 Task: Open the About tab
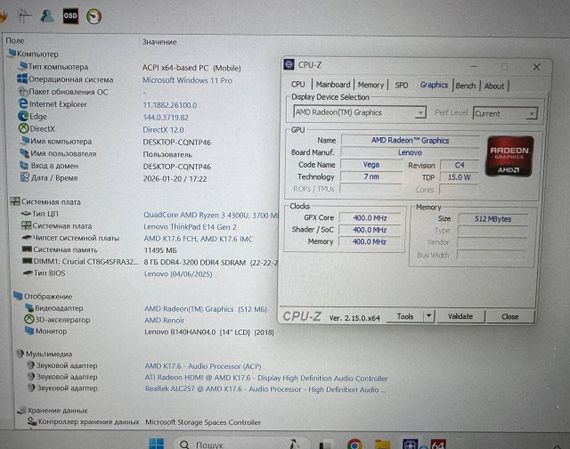coord(494,86)
